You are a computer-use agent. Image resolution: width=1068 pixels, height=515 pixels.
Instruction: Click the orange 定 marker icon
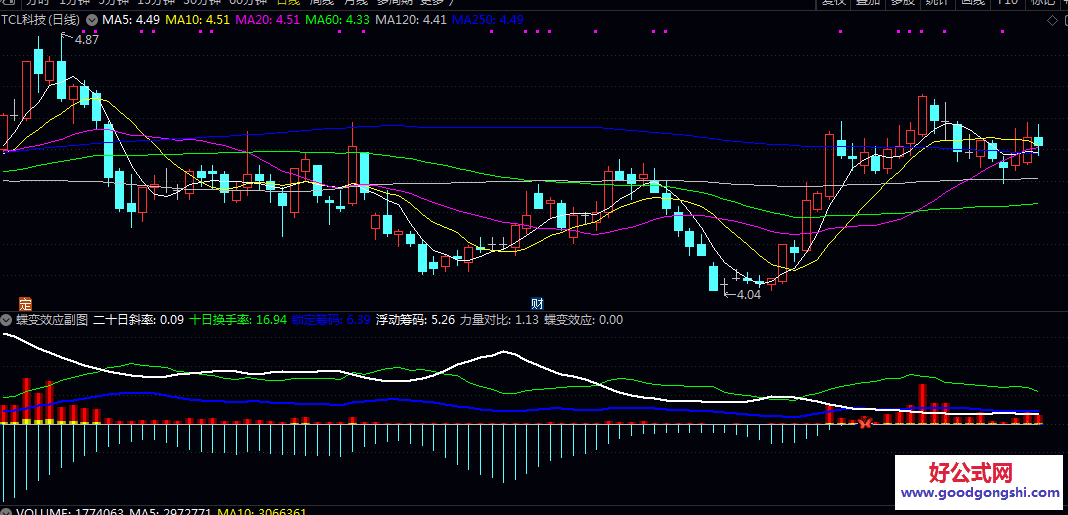(26, 303)
